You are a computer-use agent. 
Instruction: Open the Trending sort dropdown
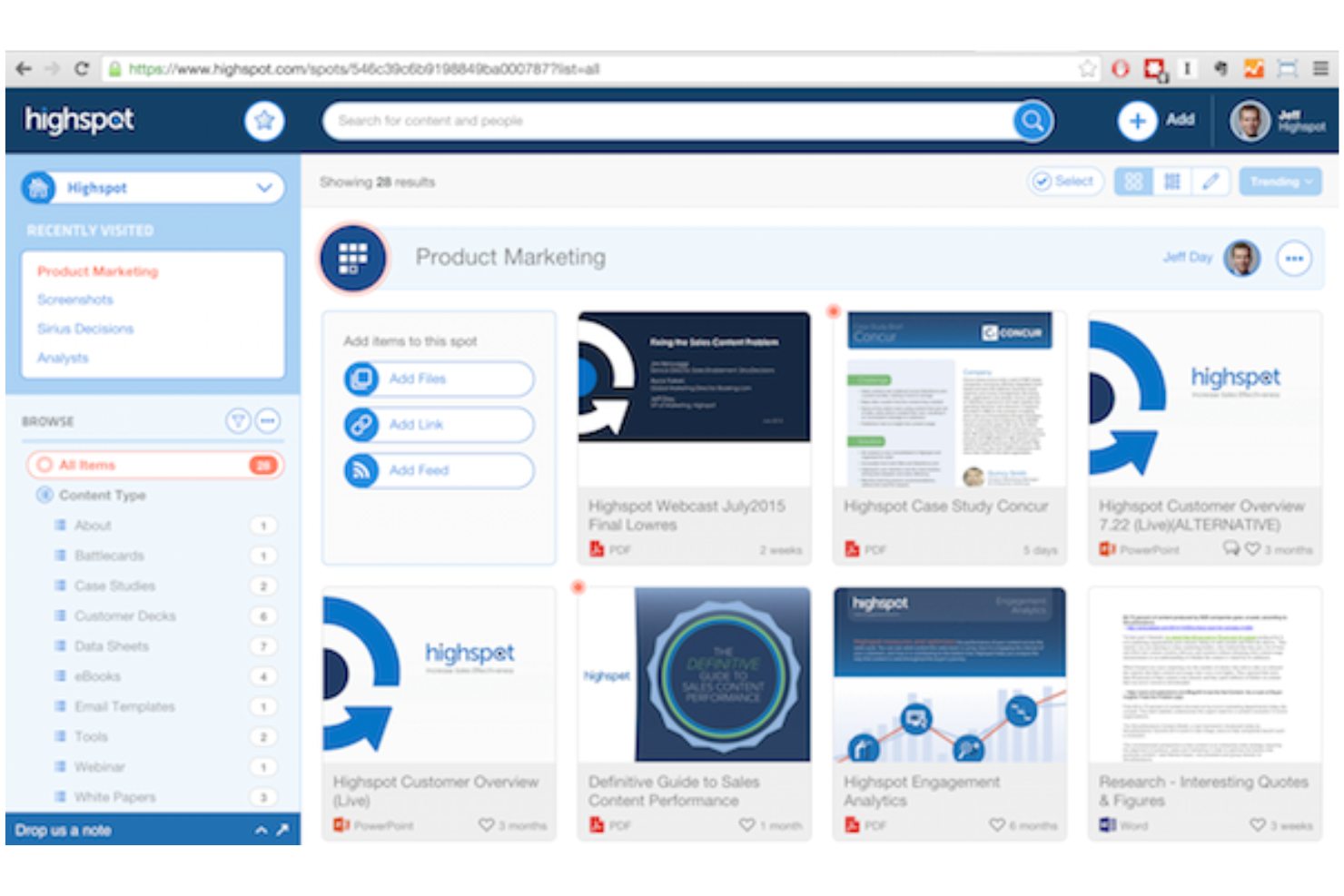click(1280, 182)
